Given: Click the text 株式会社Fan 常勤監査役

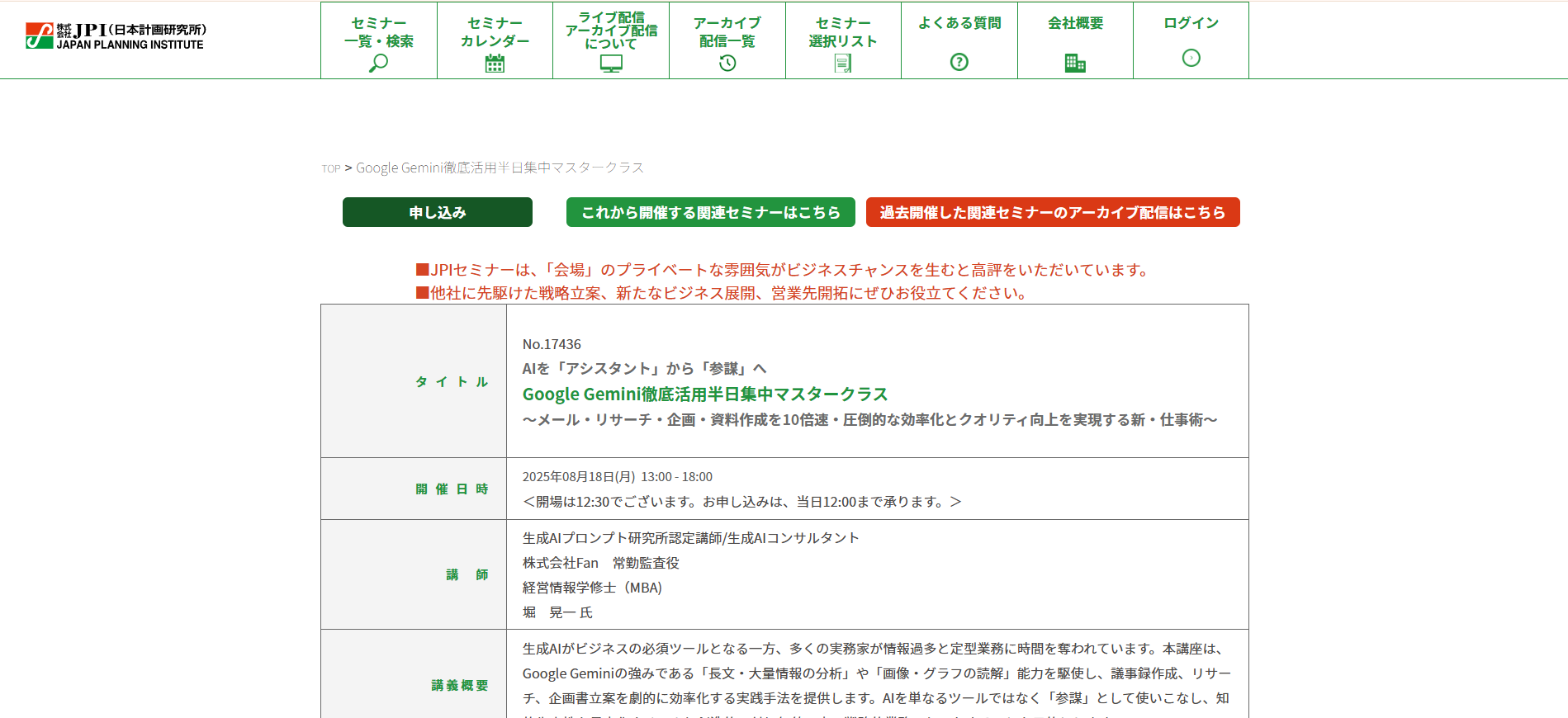Looking at the screenshot, I should coord(601,563).
